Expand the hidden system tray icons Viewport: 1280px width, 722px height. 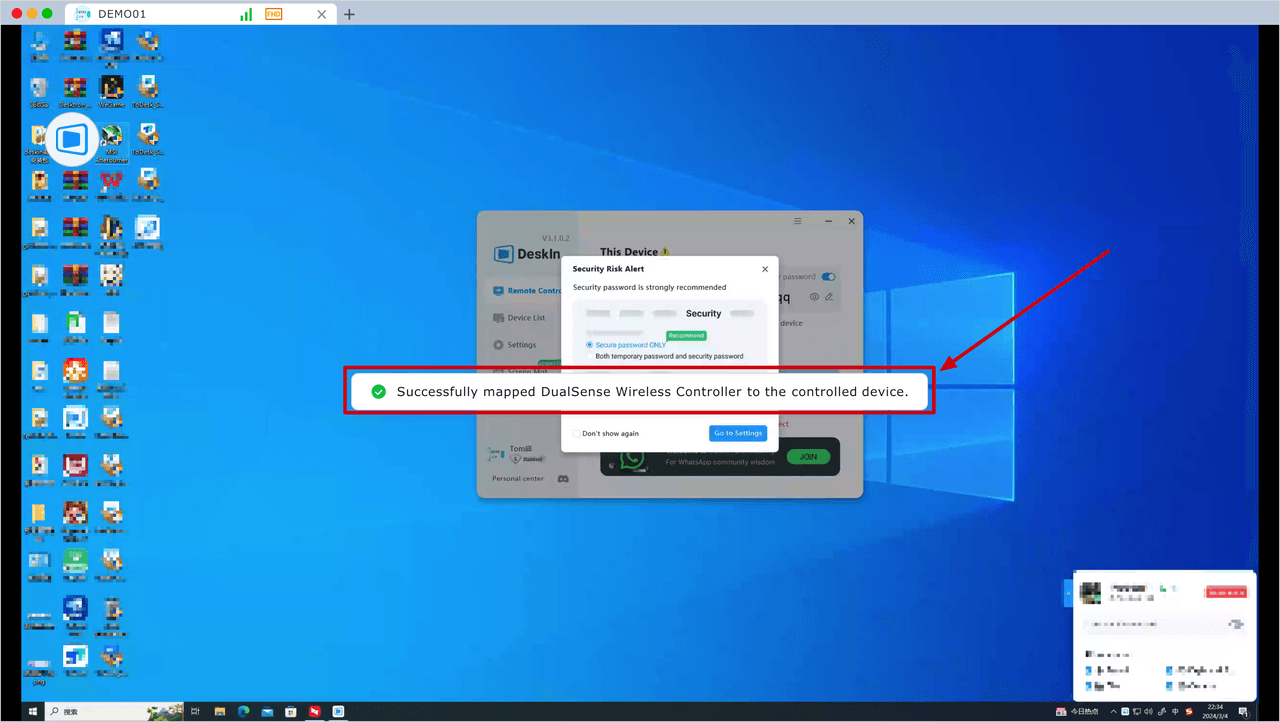click(x=1113, y=712)
